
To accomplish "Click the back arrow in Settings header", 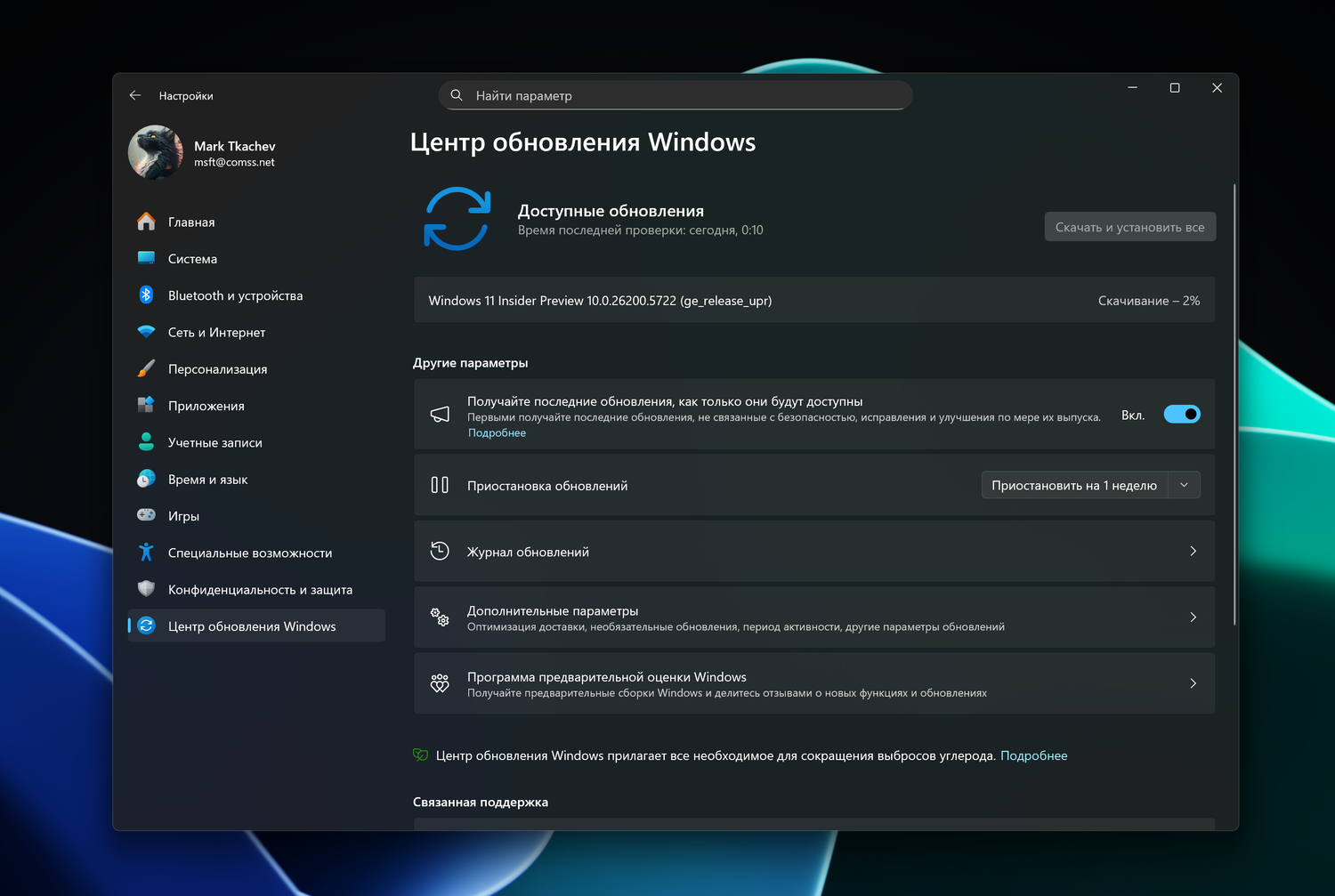I will [x=135, y=95].
